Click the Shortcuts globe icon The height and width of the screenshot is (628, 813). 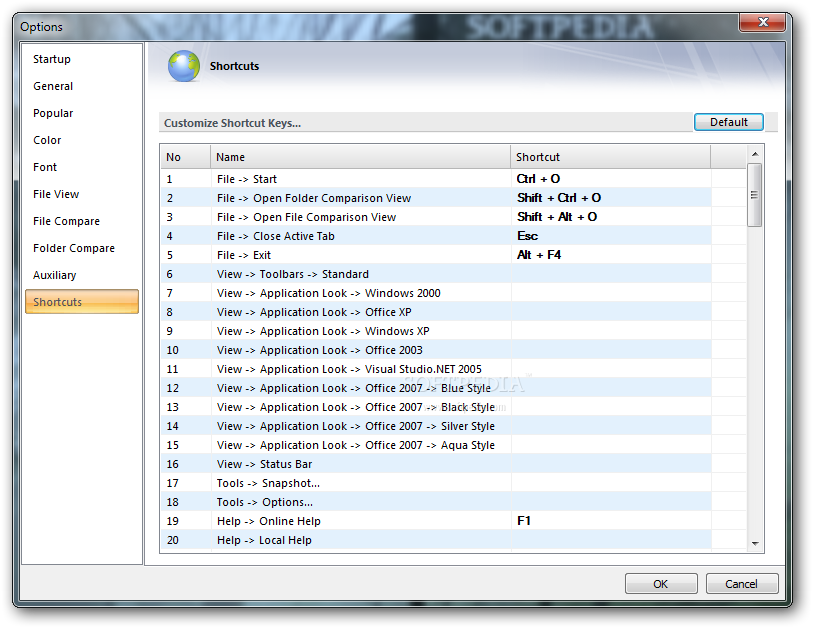point(184,66)
